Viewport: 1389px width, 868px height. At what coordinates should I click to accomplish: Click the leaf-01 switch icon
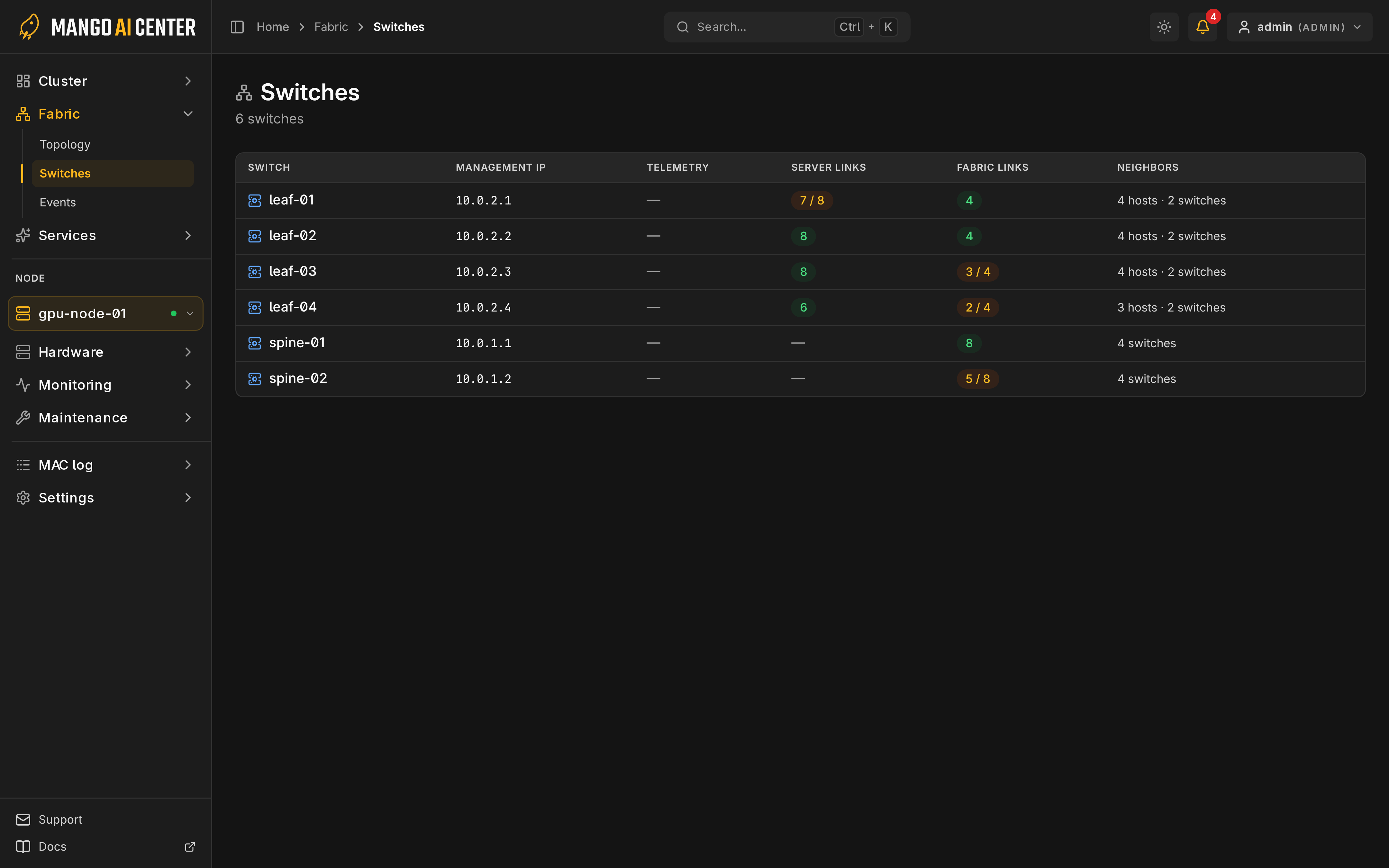click(254, 200)
